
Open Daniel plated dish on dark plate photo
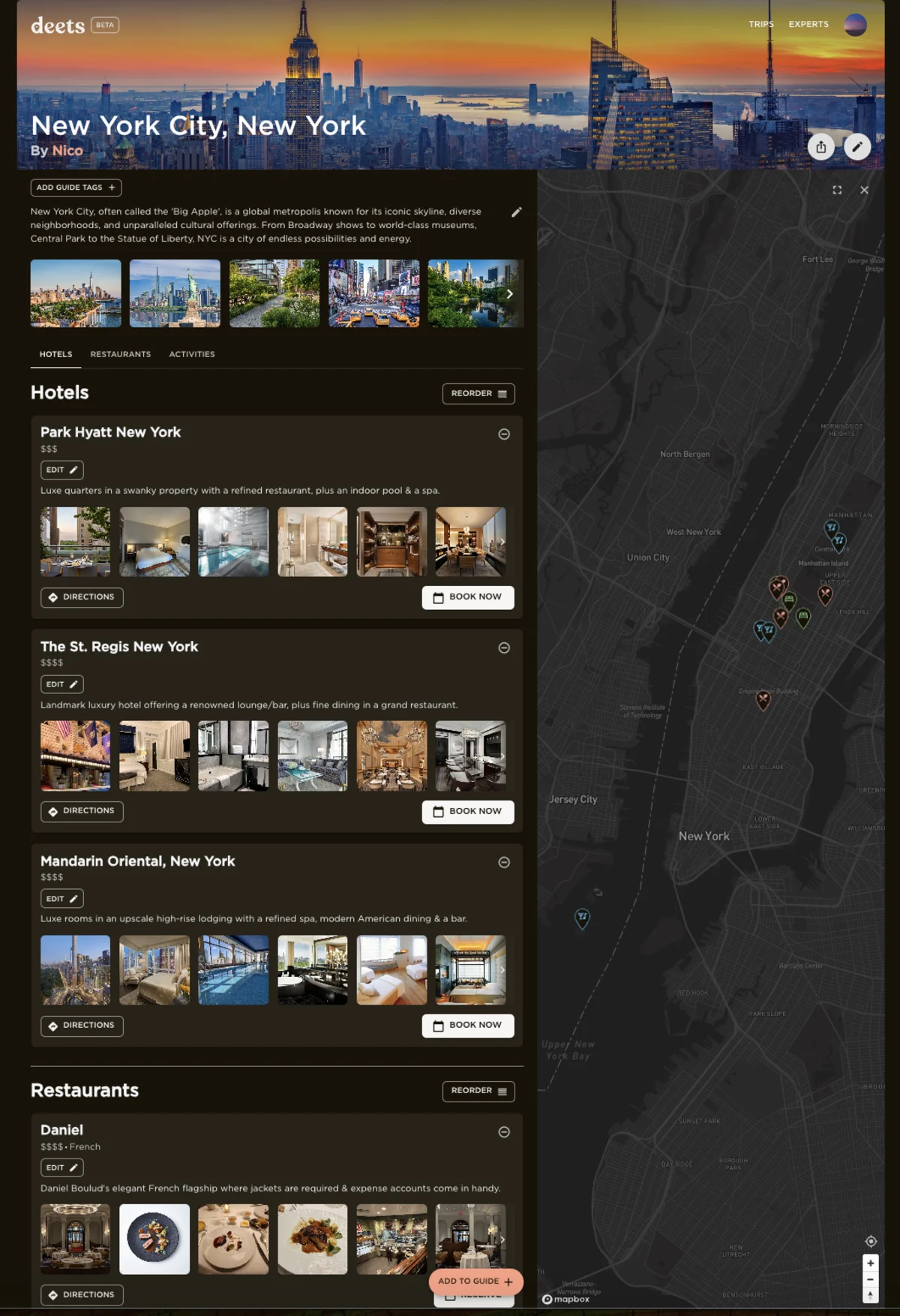pos(154,1239)
